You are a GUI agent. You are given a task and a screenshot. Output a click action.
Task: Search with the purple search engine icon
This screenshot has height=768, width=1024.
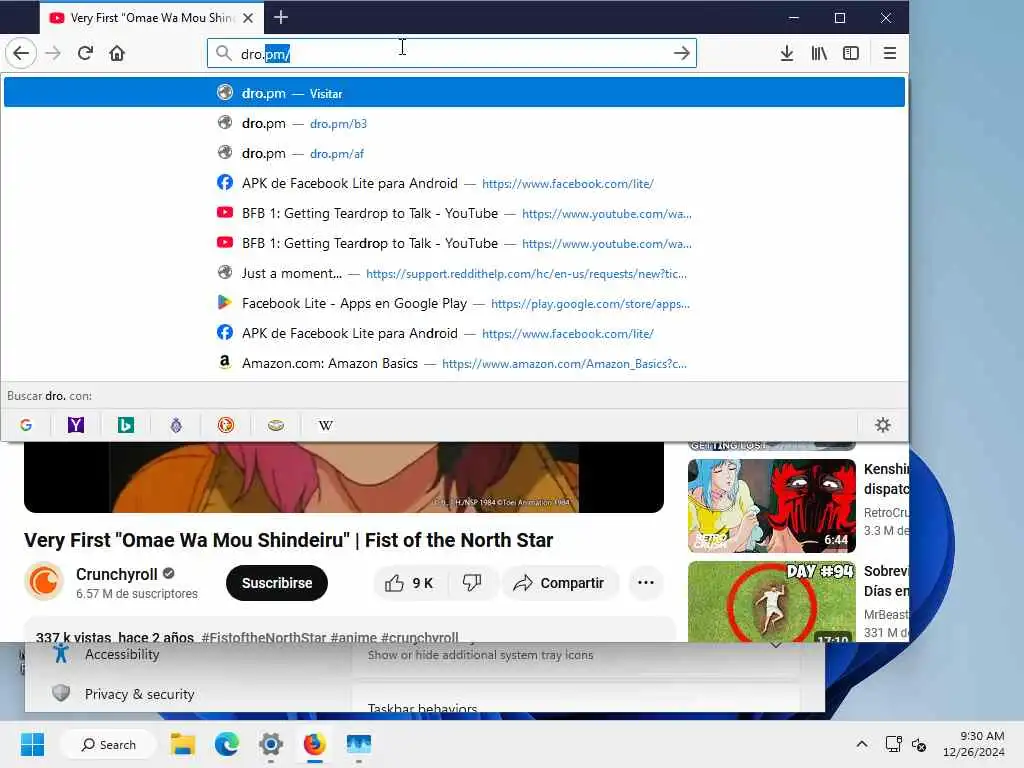click(176, 425)
